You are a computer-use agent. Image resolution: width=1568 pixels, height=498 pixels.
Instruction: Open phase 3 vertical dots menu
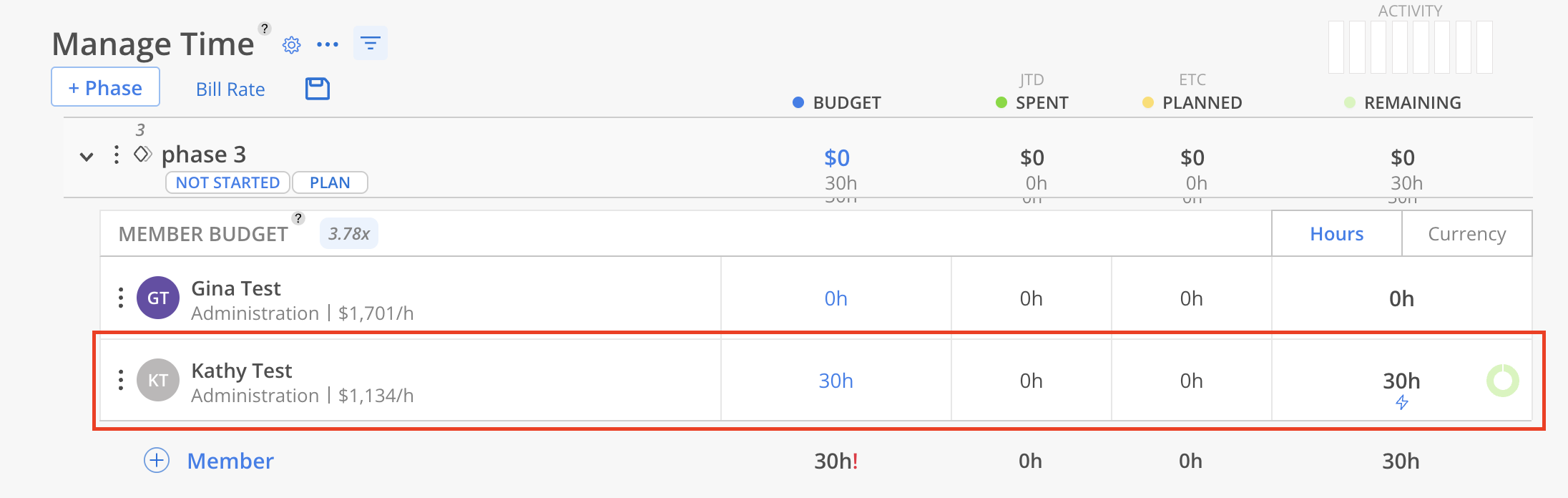coord(117,155)
